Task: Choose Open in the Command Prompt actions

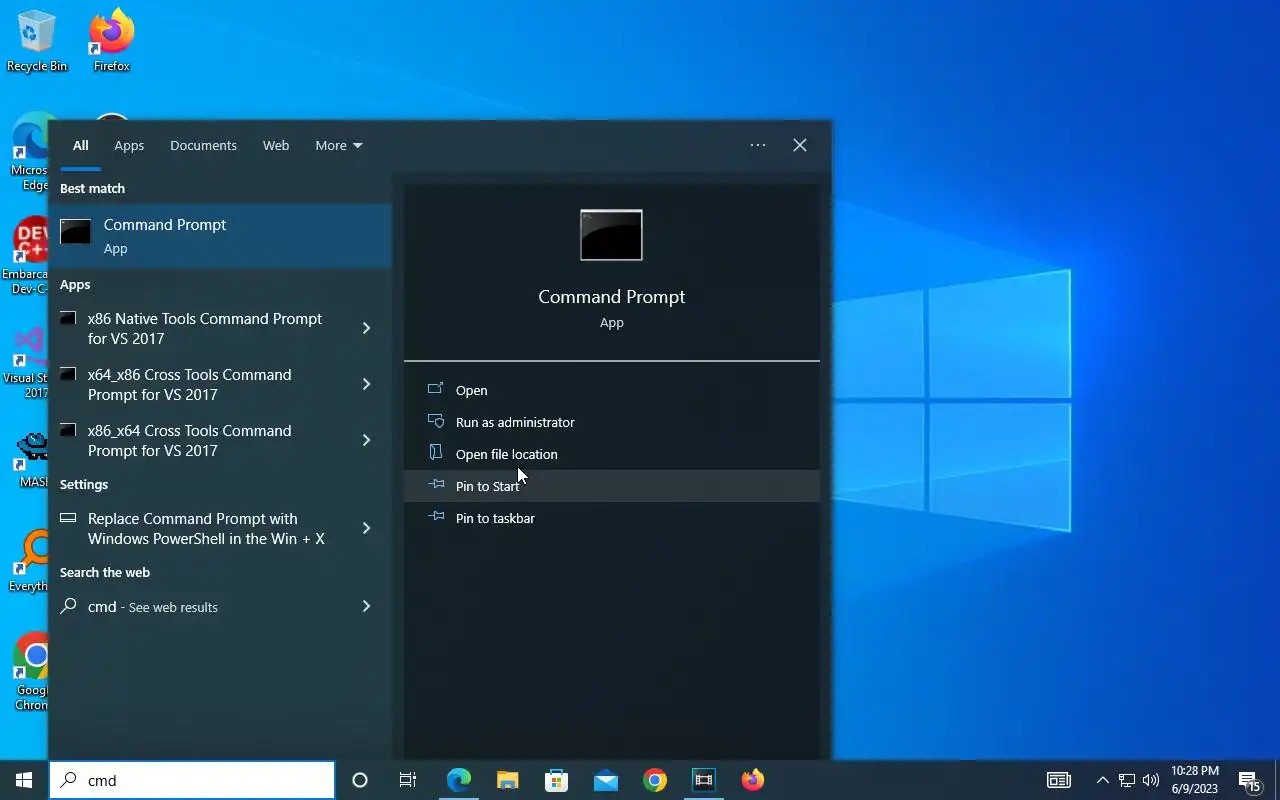Action: (x=612, y=390)
